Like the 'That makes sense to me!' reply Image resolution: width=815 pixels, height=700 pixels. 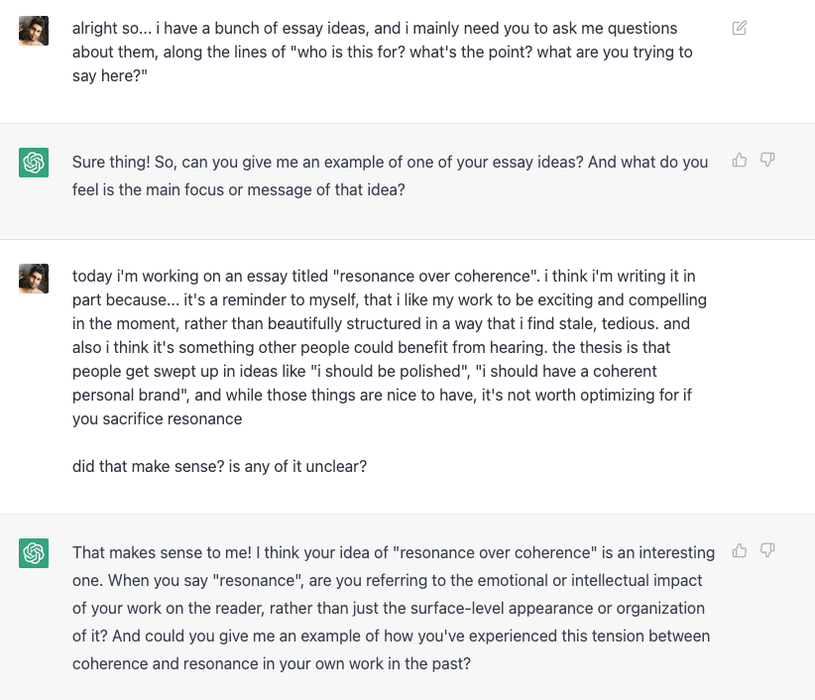(x=739, y=550)
